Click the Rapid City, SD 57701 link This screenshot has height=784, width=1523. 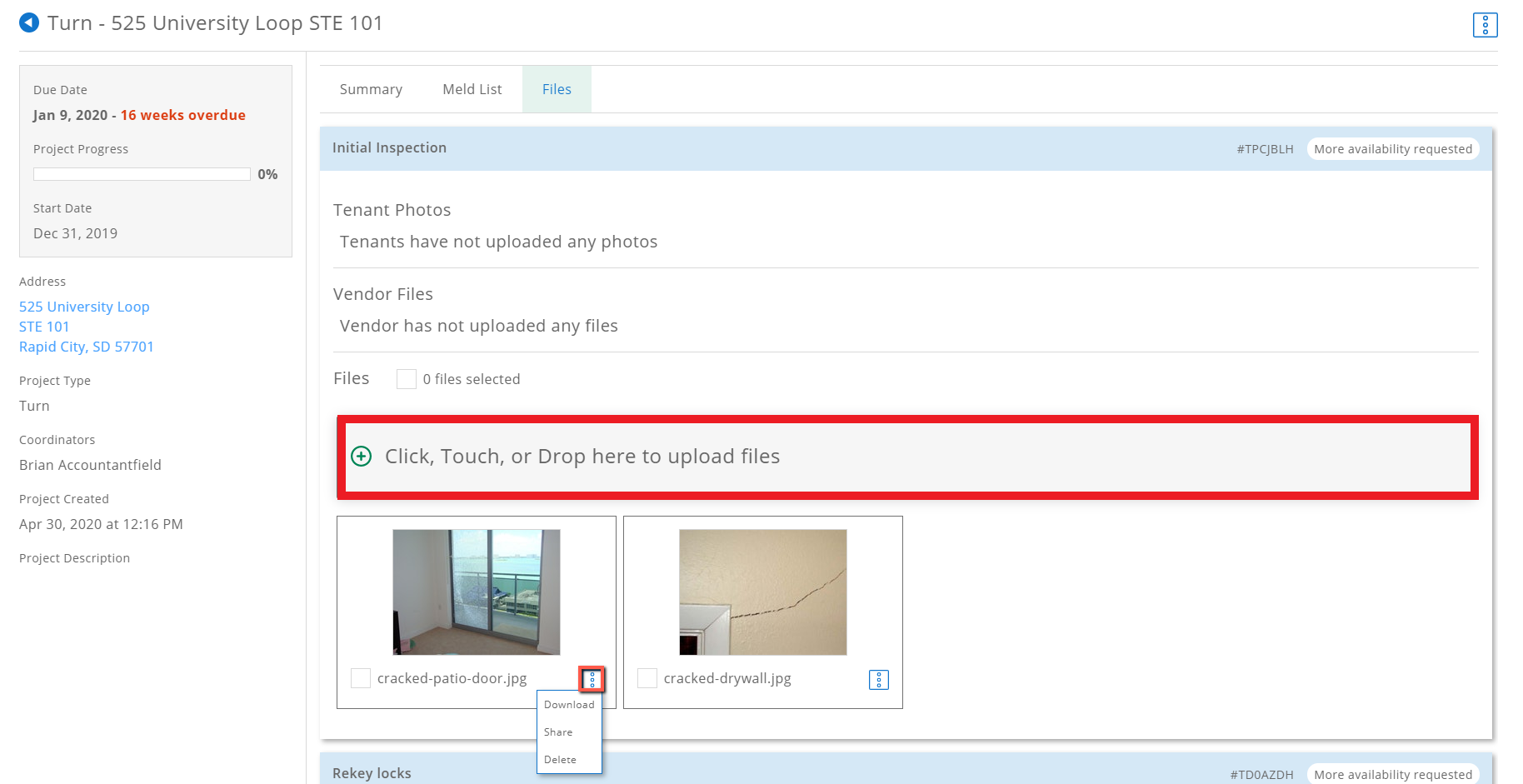(87, 347)
